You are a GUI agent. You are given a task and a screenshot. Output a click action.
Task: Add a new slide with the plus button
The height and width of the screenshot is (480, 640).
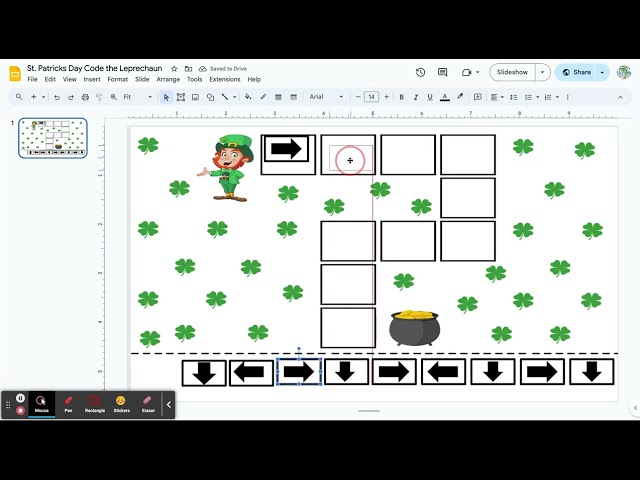(33, 97)
